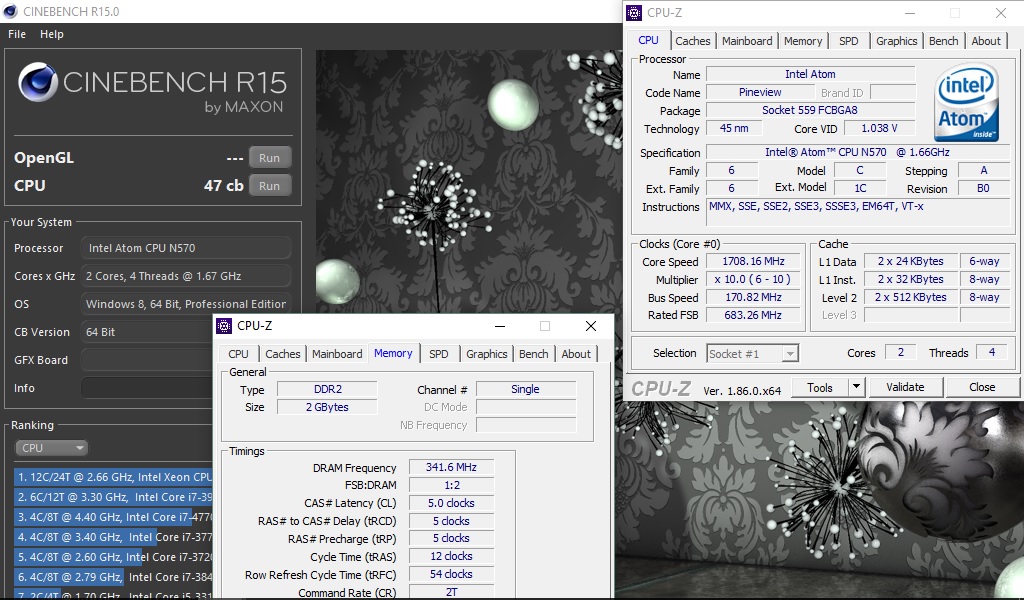
Task: Click the Level 2 cache 2 x 512 KBytes value
Action: coord(910,297)
